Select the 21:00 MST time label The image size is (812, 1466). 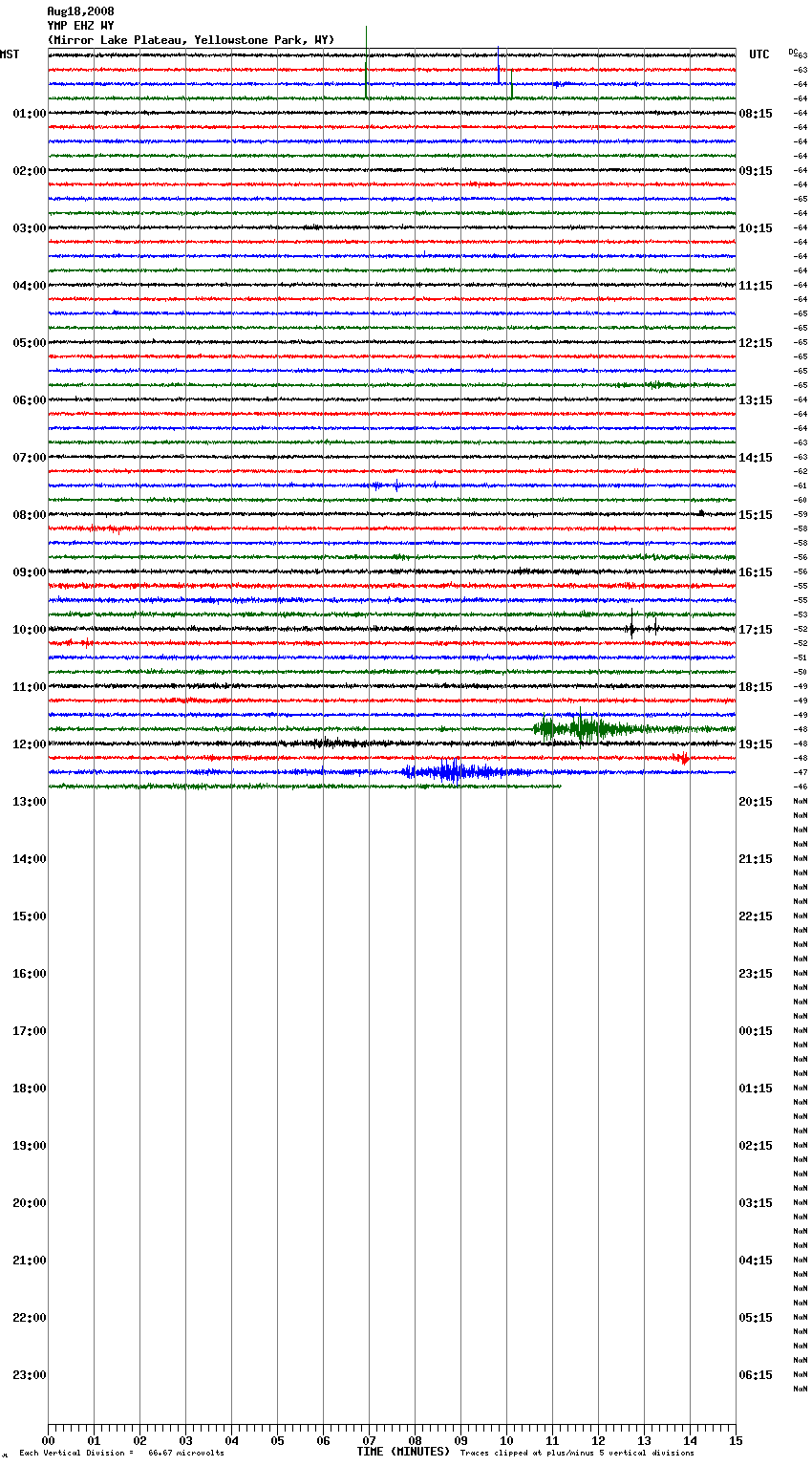[x=30, y=1261]
